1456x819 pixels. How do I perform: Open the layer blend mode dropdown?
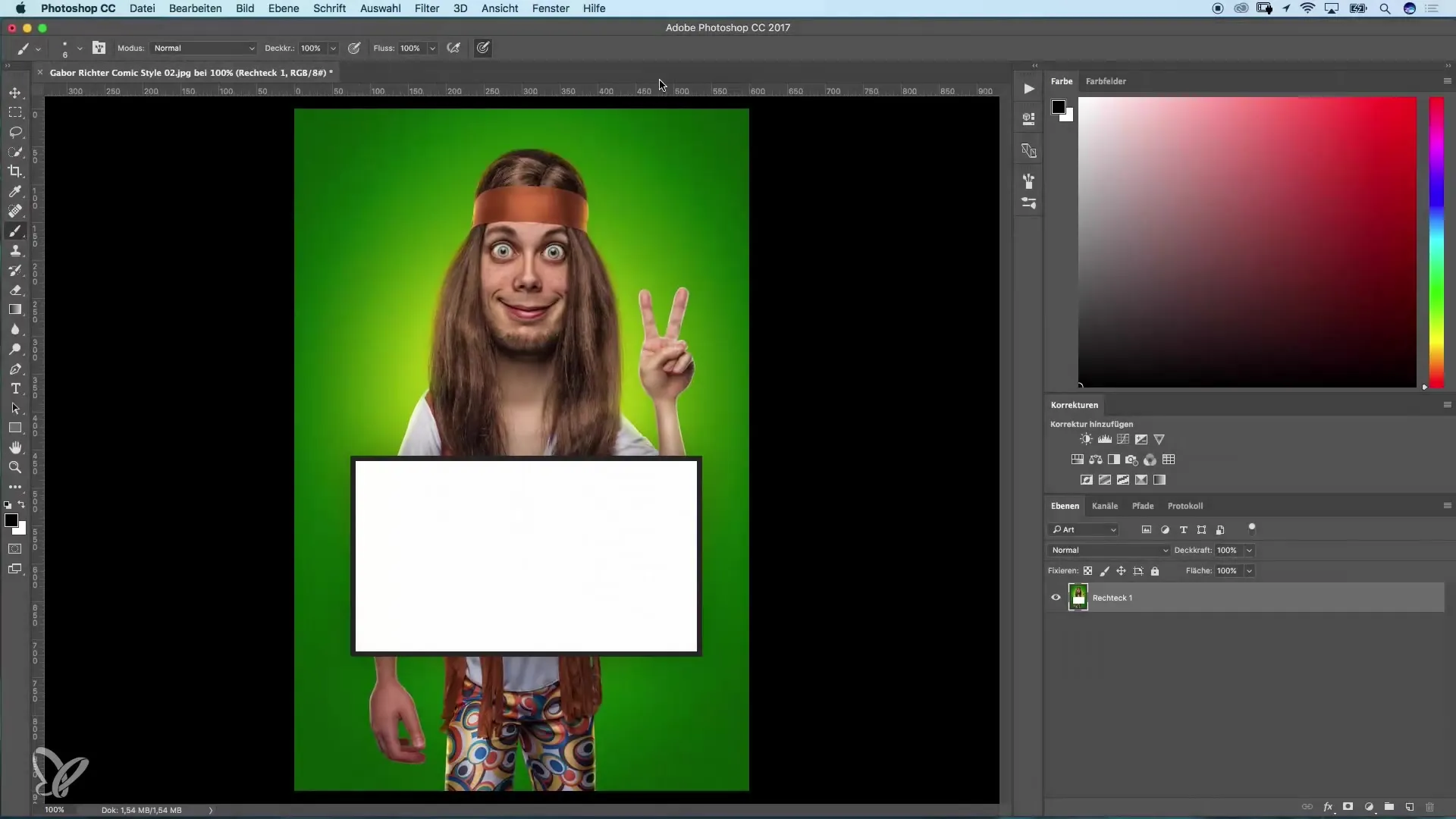pos(1109,551)
